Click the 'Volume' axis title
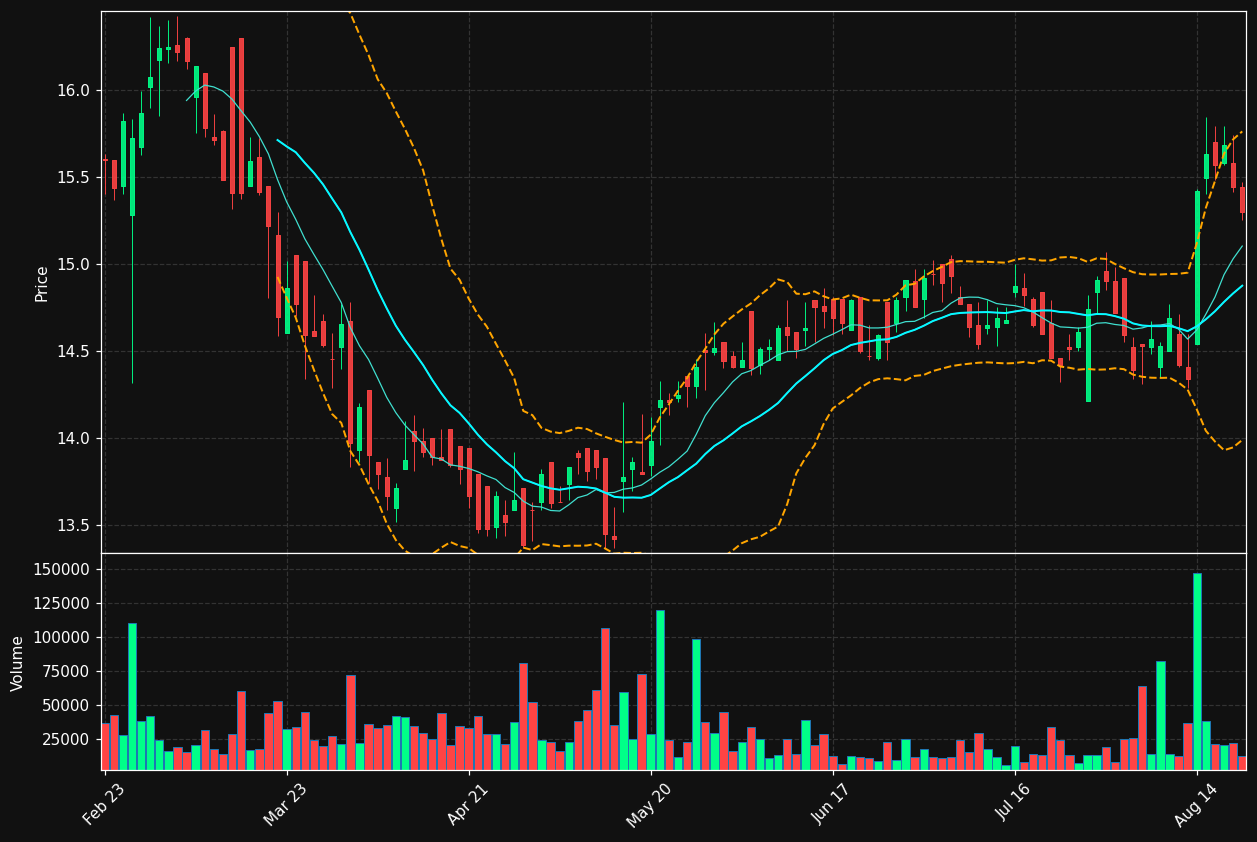This screenshot has width=1257, height=842. [18, 663]
